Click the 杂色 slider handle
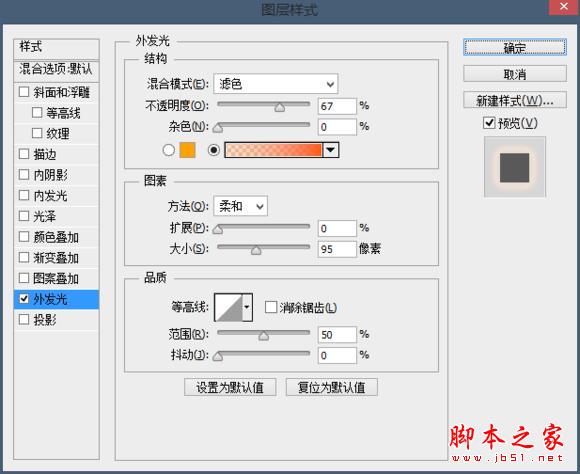Viewport: 580px width, 474px height. 218,128
